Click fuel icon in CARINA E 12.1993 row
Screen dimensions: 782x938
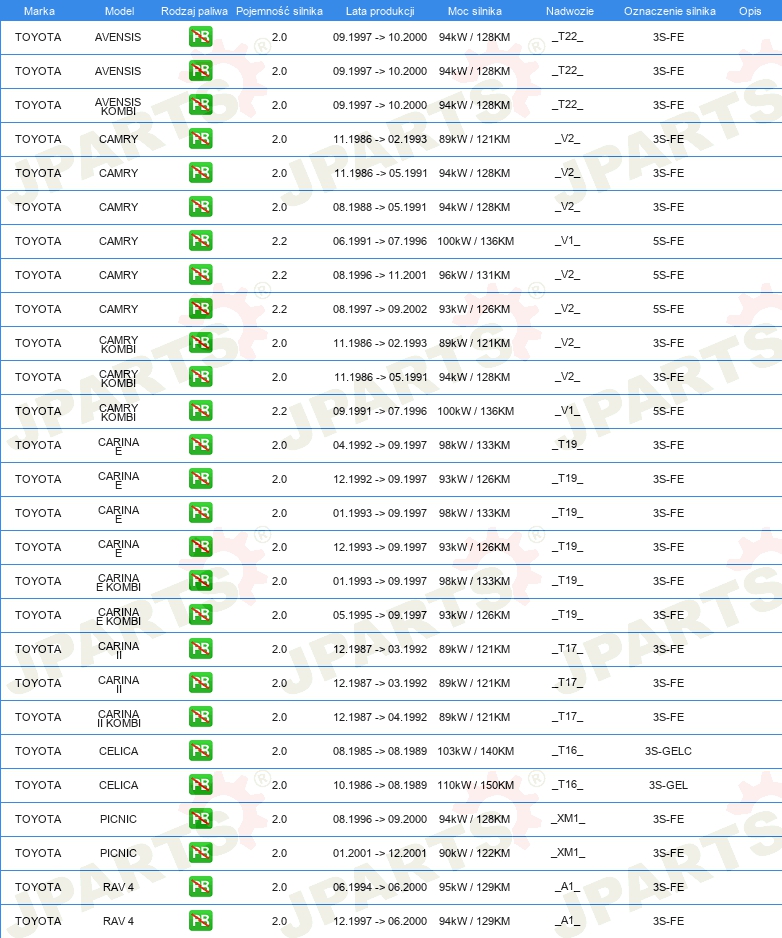point(200,547)
